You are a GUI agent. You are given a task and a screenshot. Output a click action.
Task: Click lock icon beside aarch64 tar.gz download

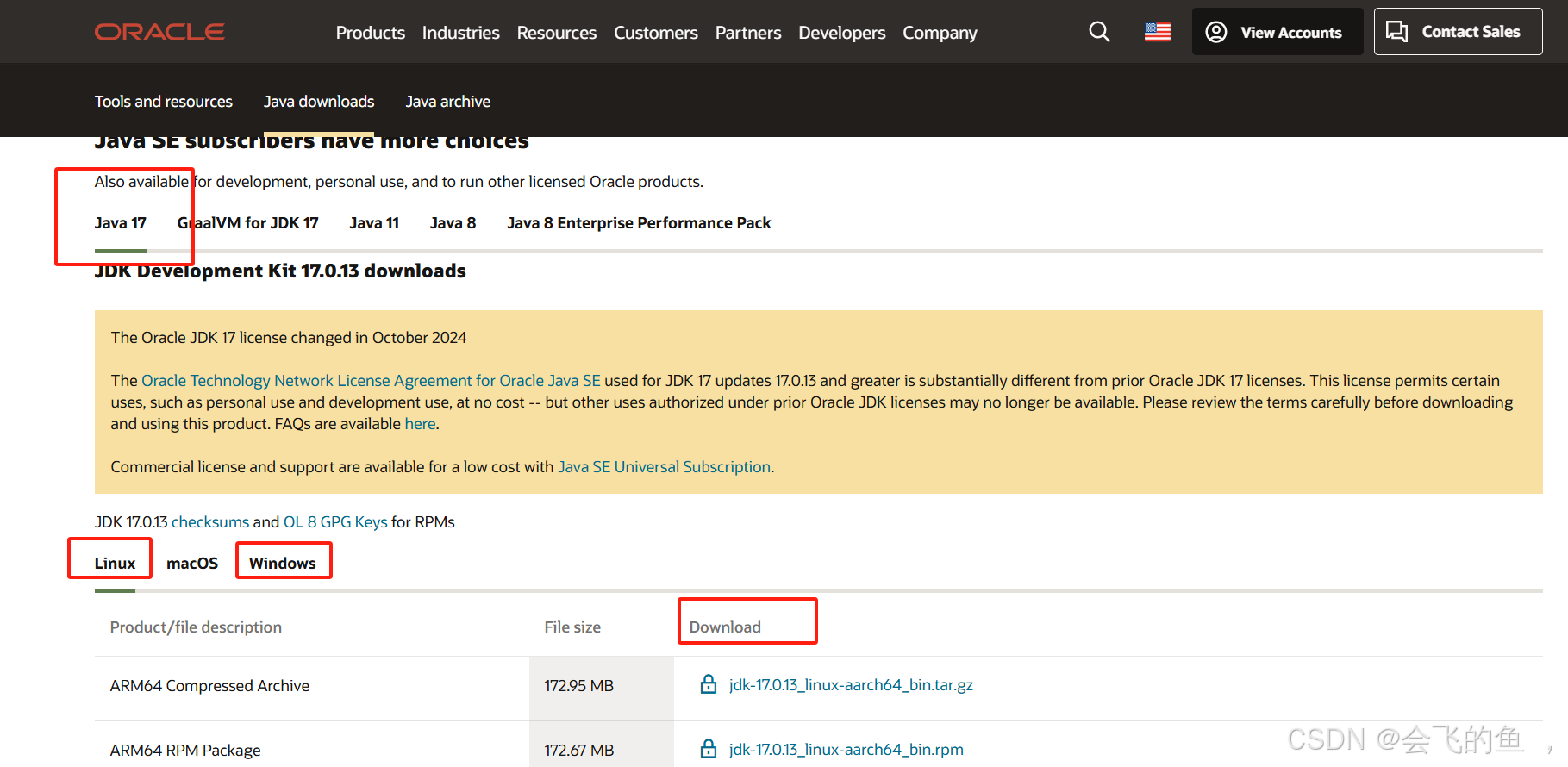(x=709, y=684)
